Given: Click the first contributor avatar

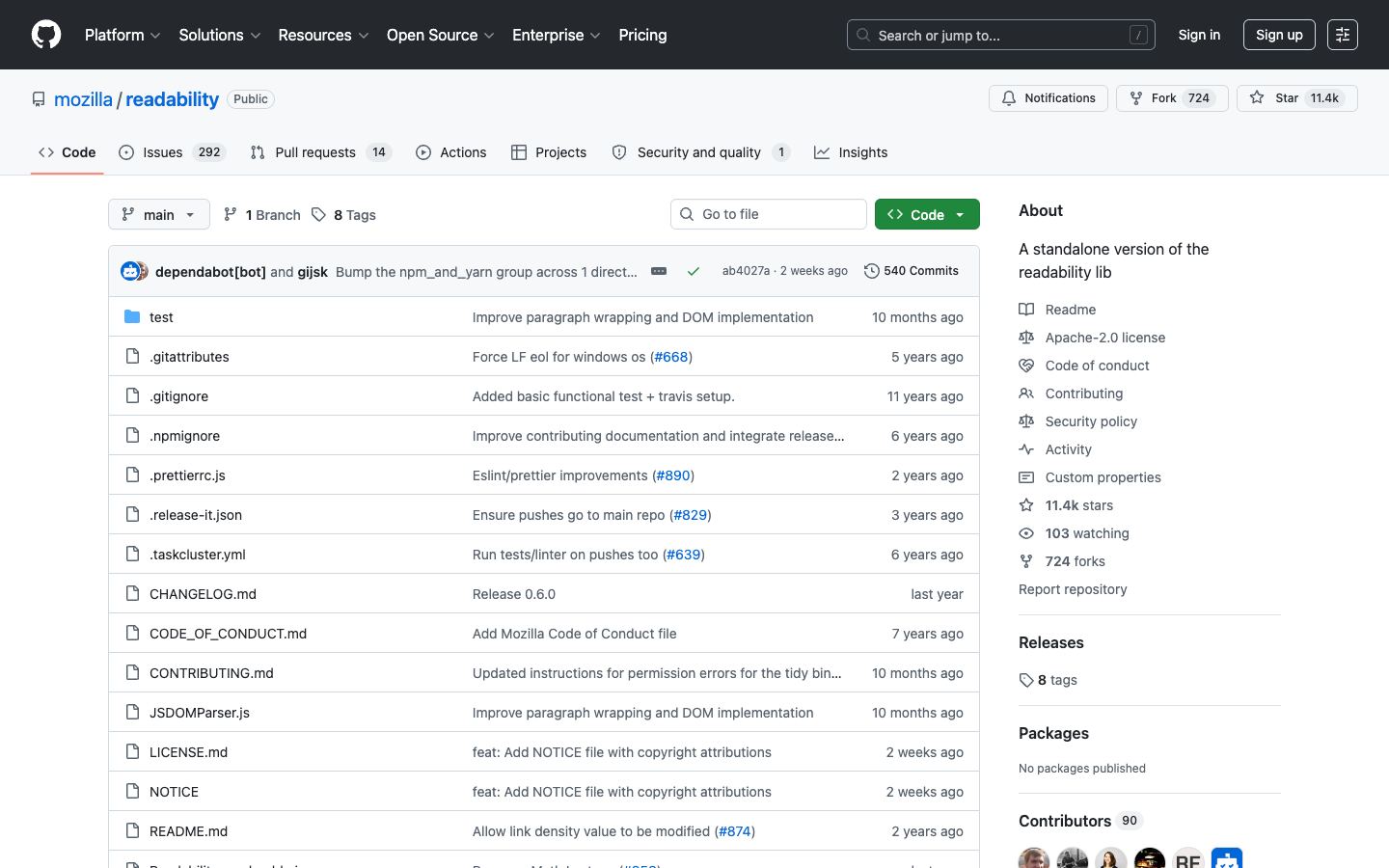Looking at the screenshot, I should 1034,858.
